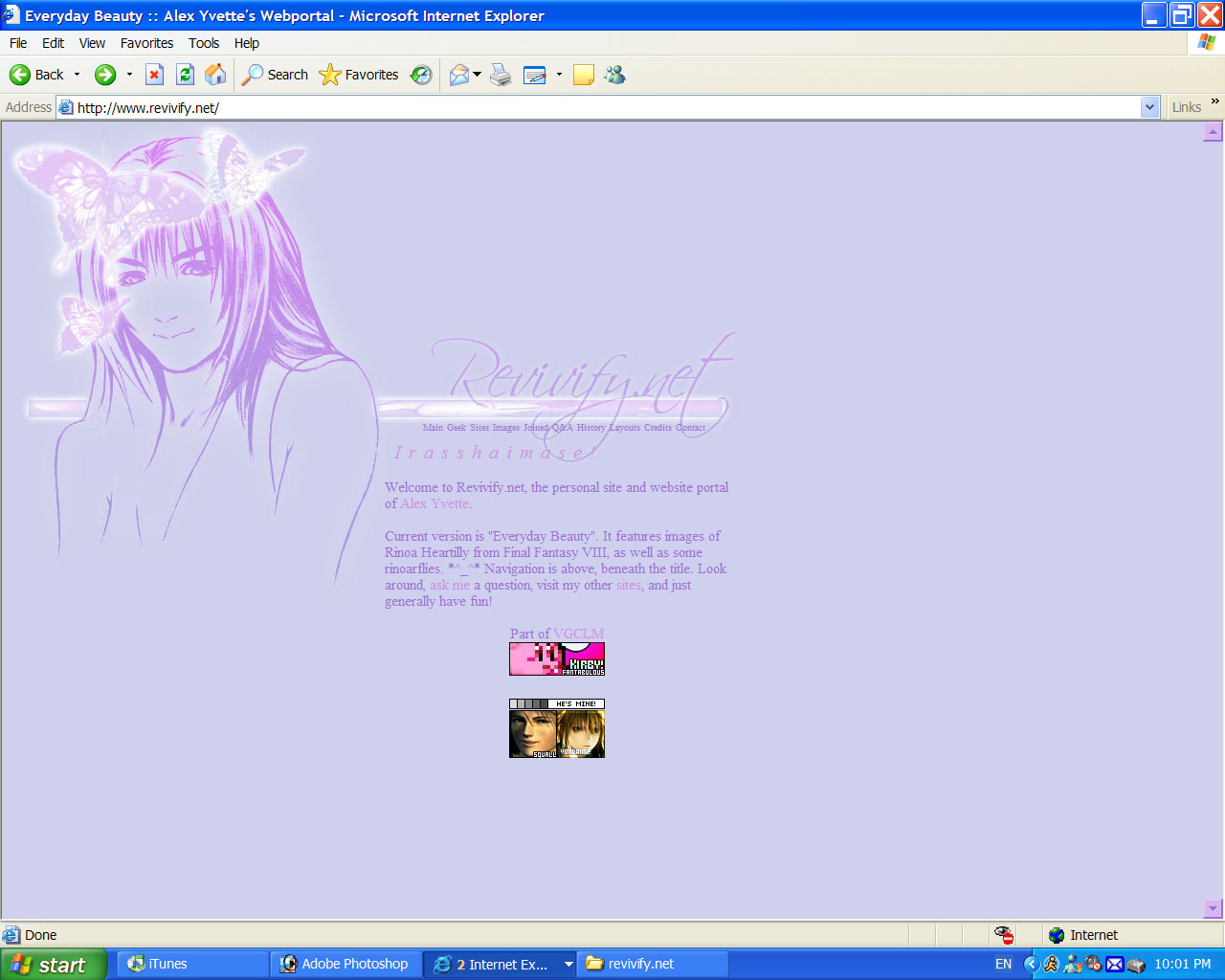Refresh the page using the Refresh icon

[185, 75]
